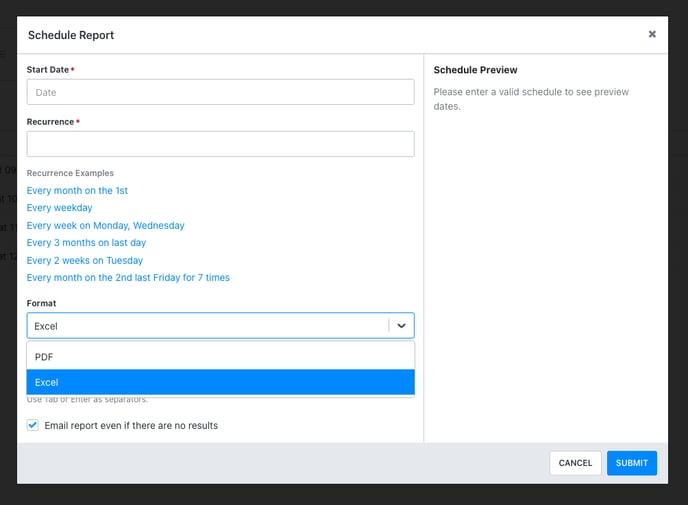
Task: Toggle the email report checkbox
Action: 33,425
